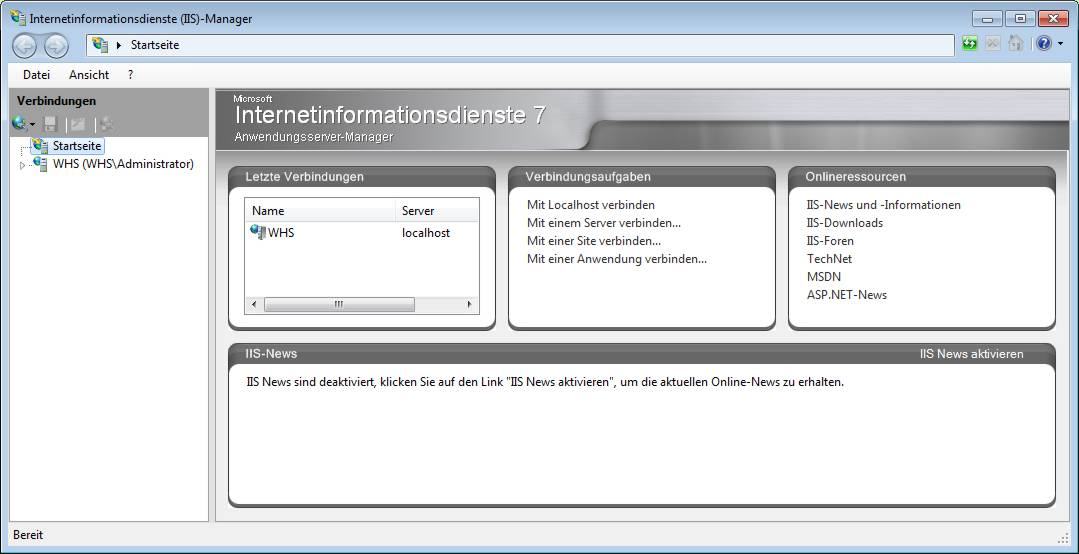Open the TechNet link

click(829, 259)
